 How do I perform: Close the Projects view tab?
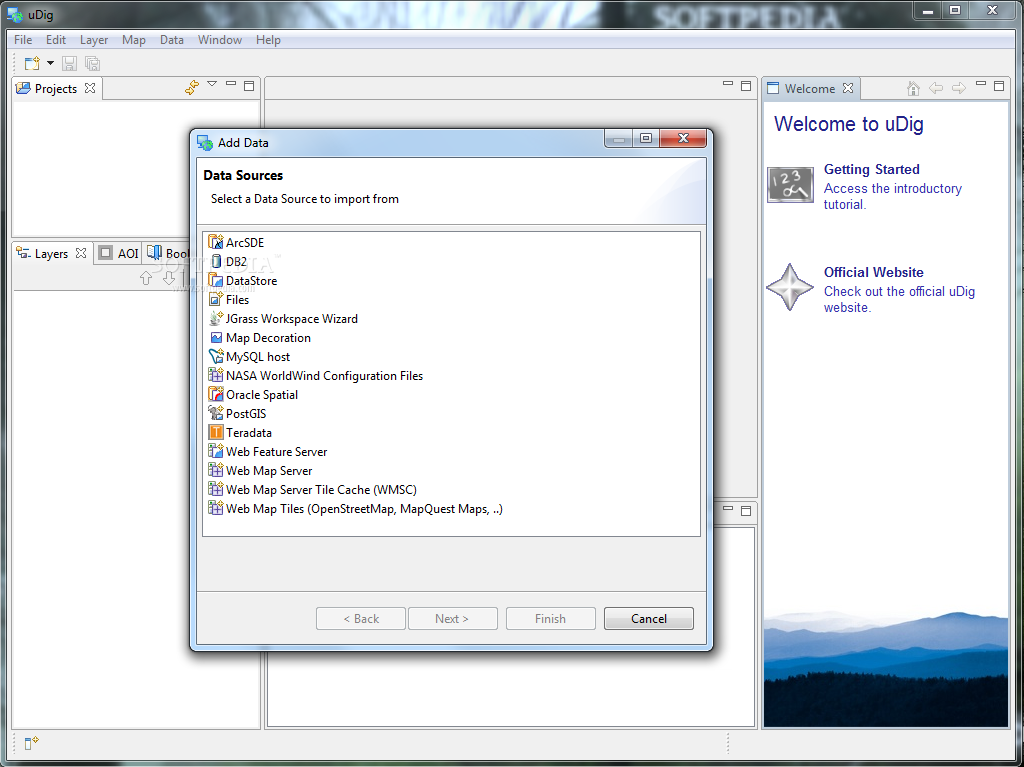pyautogui.click(x=90, y=88)
